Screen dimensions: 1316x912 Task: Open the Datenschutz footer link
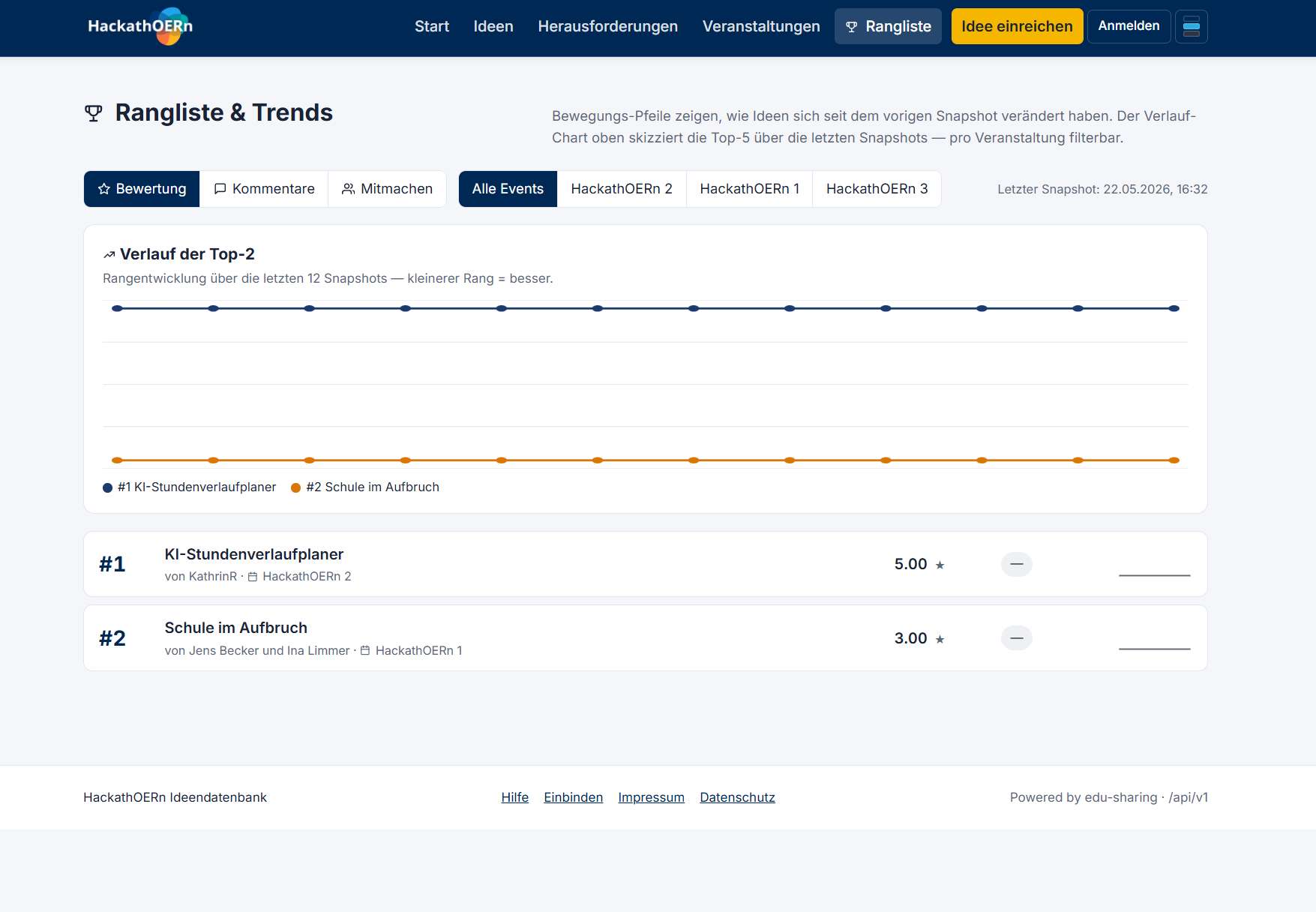click(x=738, y=797)
